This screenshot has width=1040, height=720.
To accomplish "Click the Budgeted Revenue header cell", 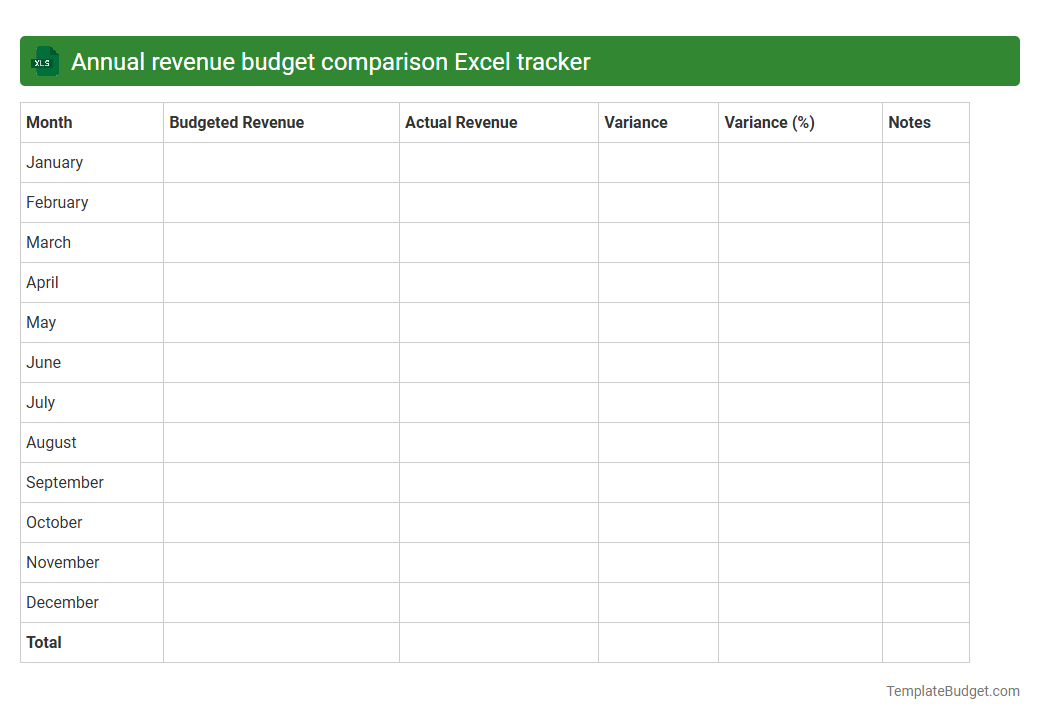I will click(x=236, y=122).
